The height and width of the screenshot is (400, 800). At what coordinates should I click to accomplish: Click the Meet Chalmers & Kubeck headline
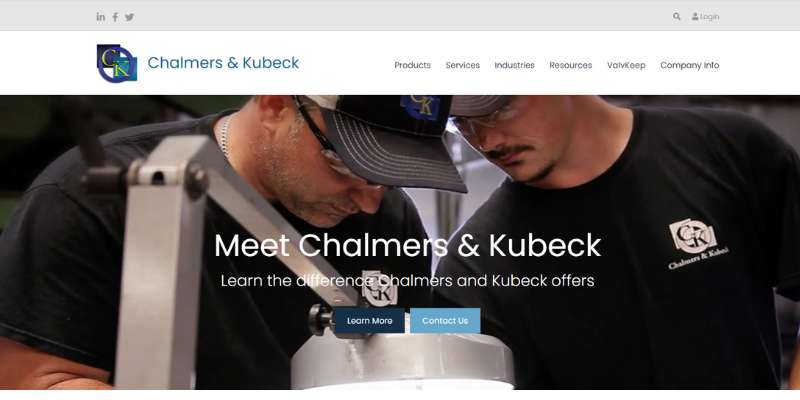point(408,245)
